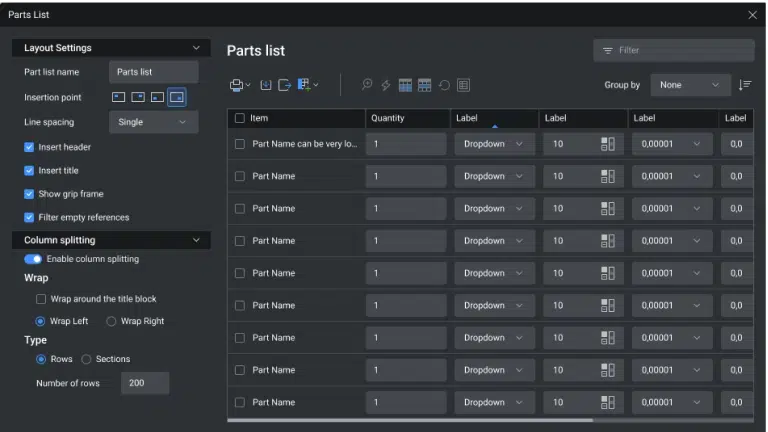Click the print icon in the toolbar
The image size is (768, 432).
pos(236,85)
